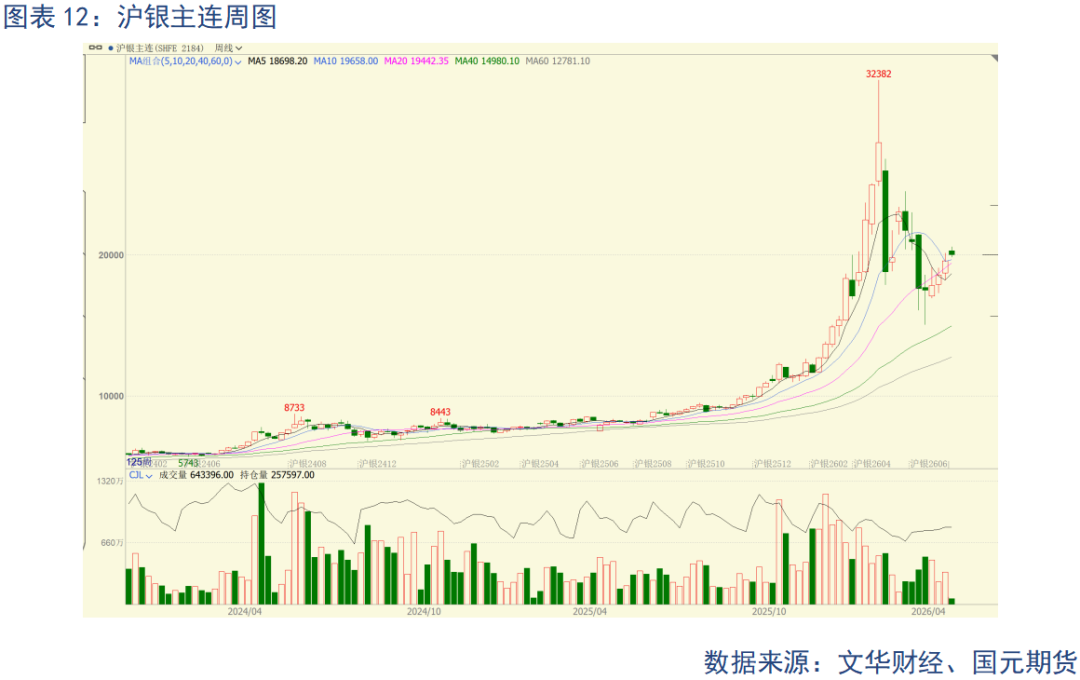This screenshot has height=680, width=1080.
Task: Click the 8733 high price marker
Action: coord(294,408)
